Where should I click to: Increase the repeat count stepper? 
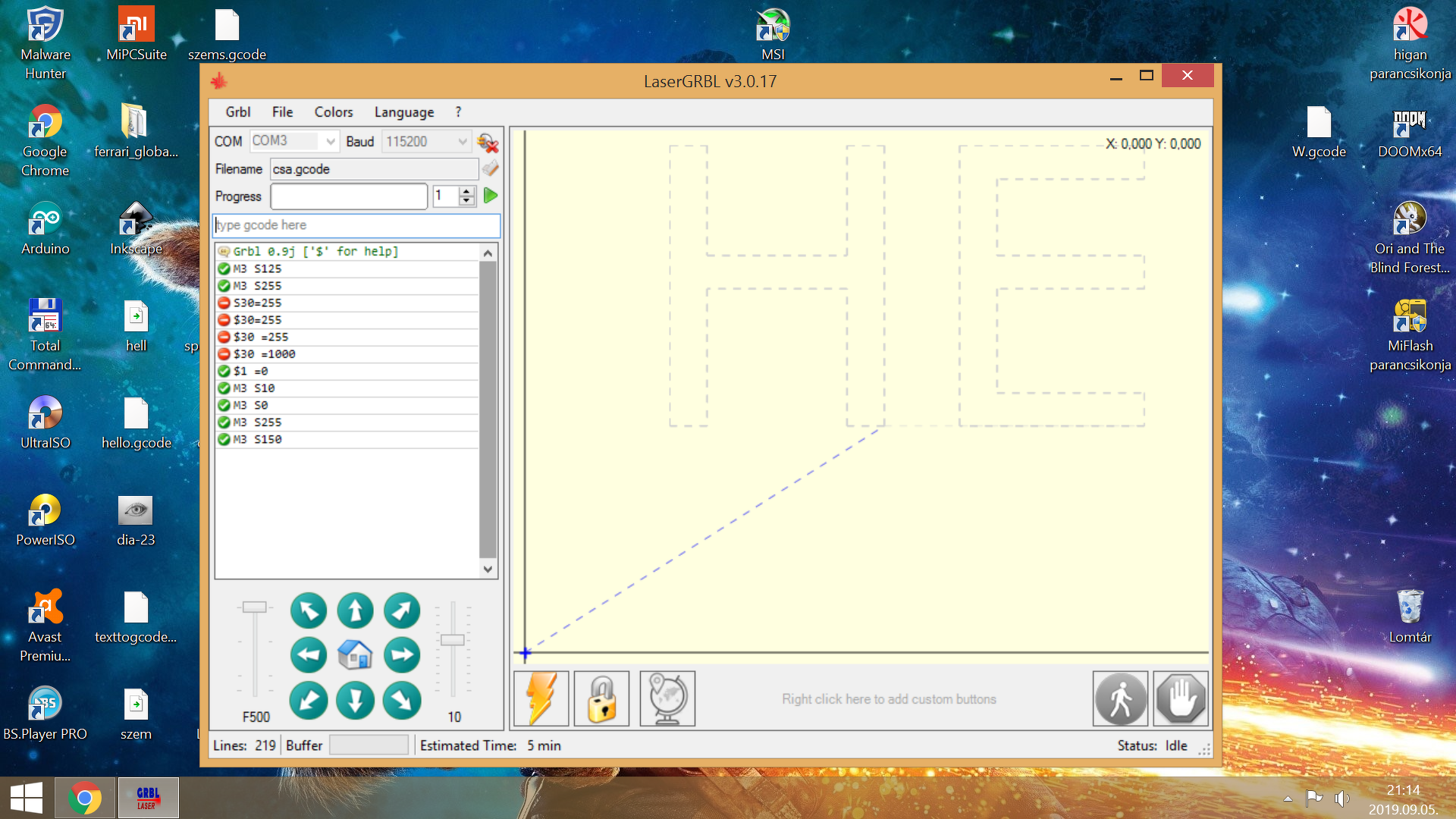[467, 191]
